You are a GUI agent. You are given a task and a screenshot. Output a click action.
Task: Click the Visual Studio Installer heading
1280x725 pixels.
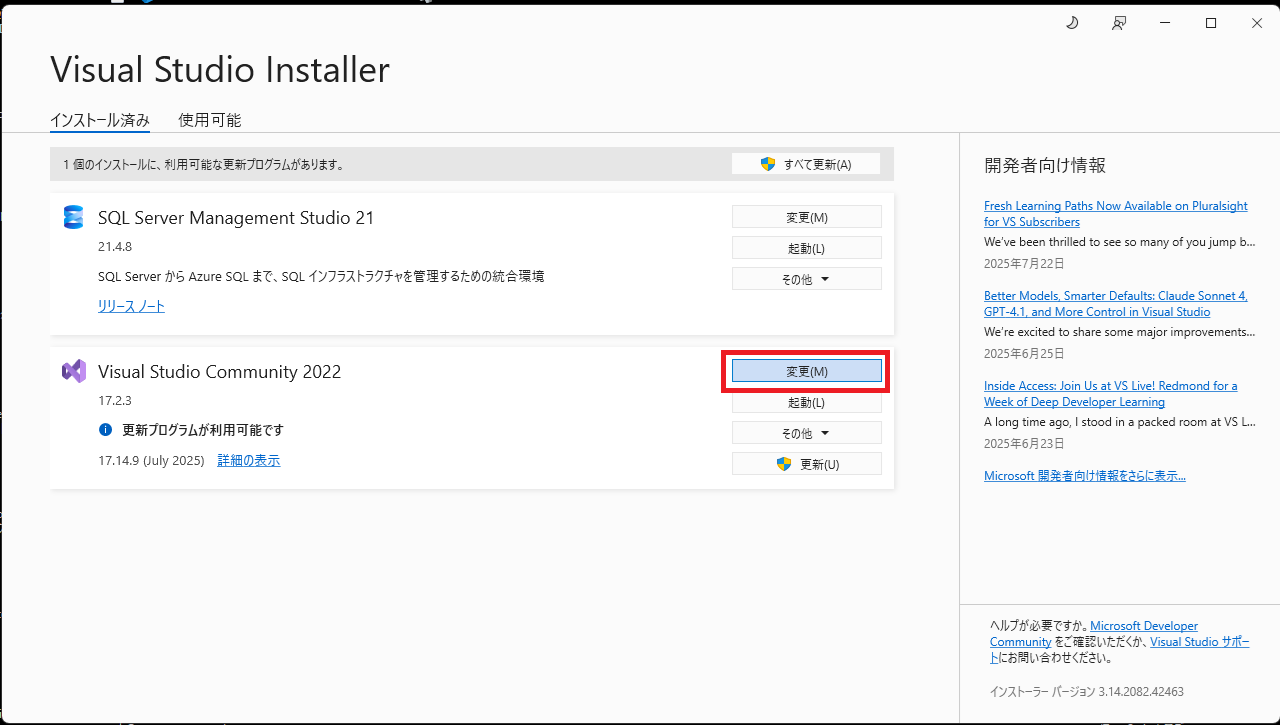pyautogui.click(x=220, y=69)
